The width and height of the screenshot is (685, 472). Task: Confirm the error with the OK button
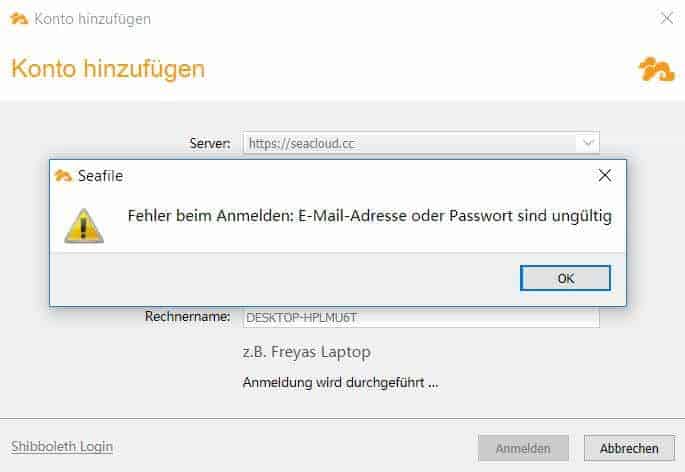(565, 278)
